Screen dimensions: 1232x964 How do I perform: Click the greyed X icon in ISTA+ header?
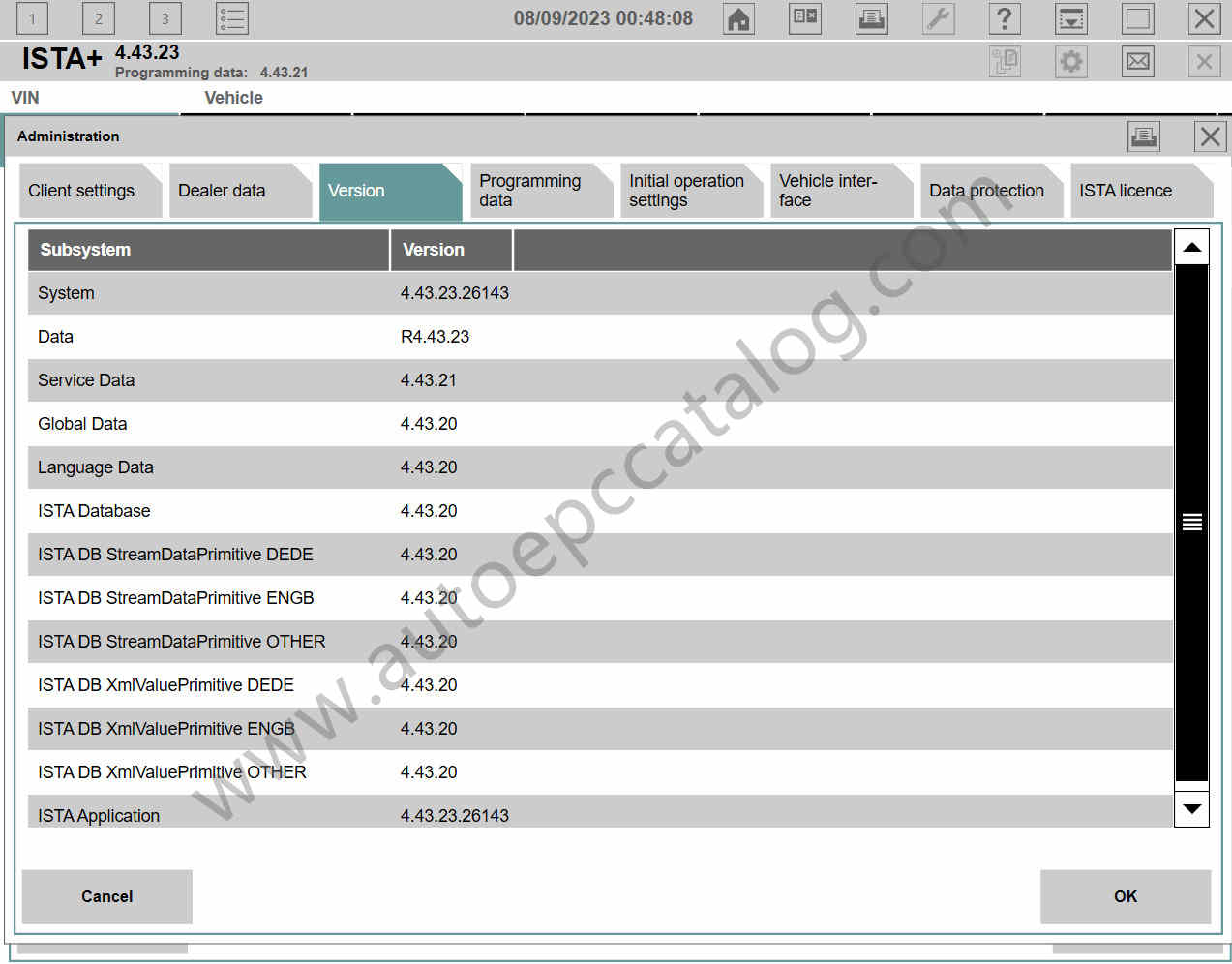(1204, 62)
